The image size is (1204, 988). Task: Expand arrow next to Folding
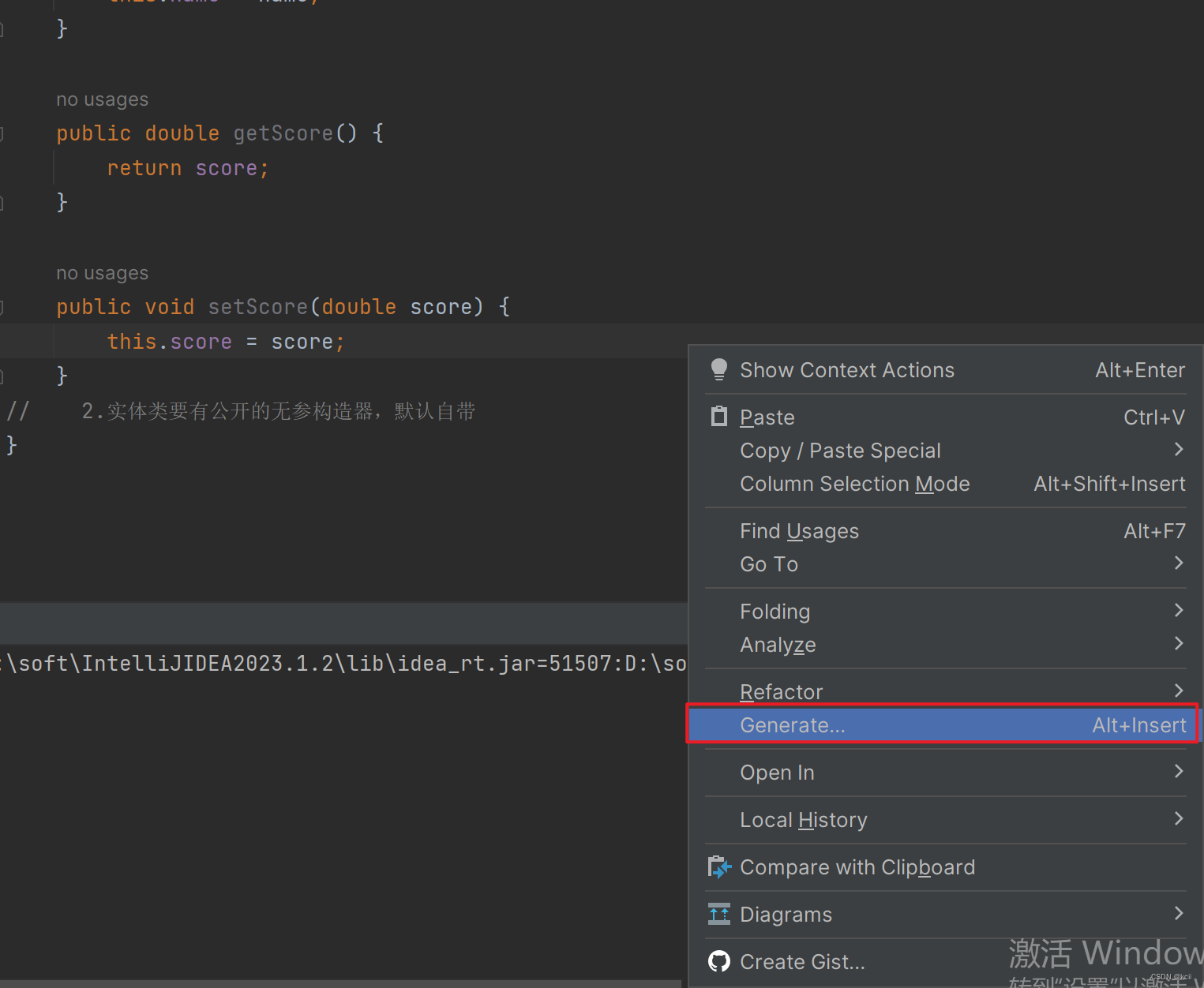(x=1179, y=610)
